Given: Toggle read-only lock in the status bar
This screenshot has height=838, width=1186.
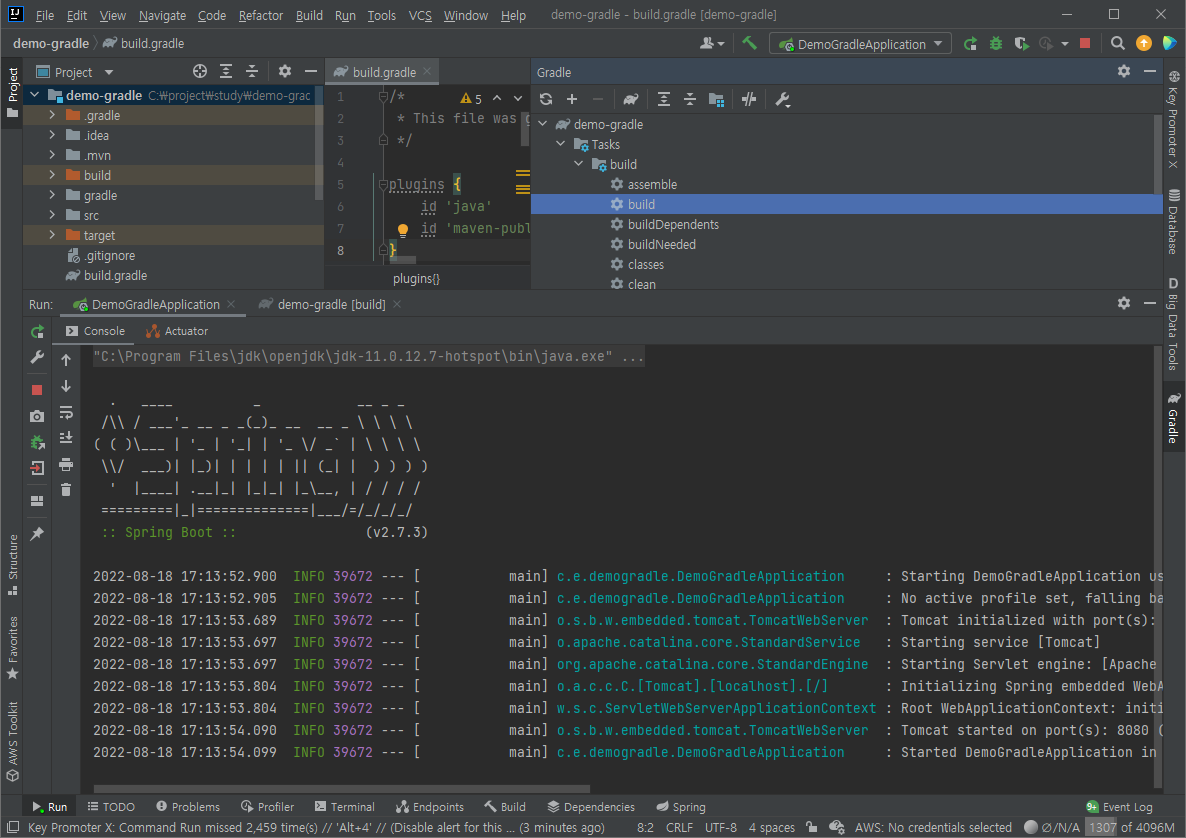Looking at the screenshot, I should (811, 827).
